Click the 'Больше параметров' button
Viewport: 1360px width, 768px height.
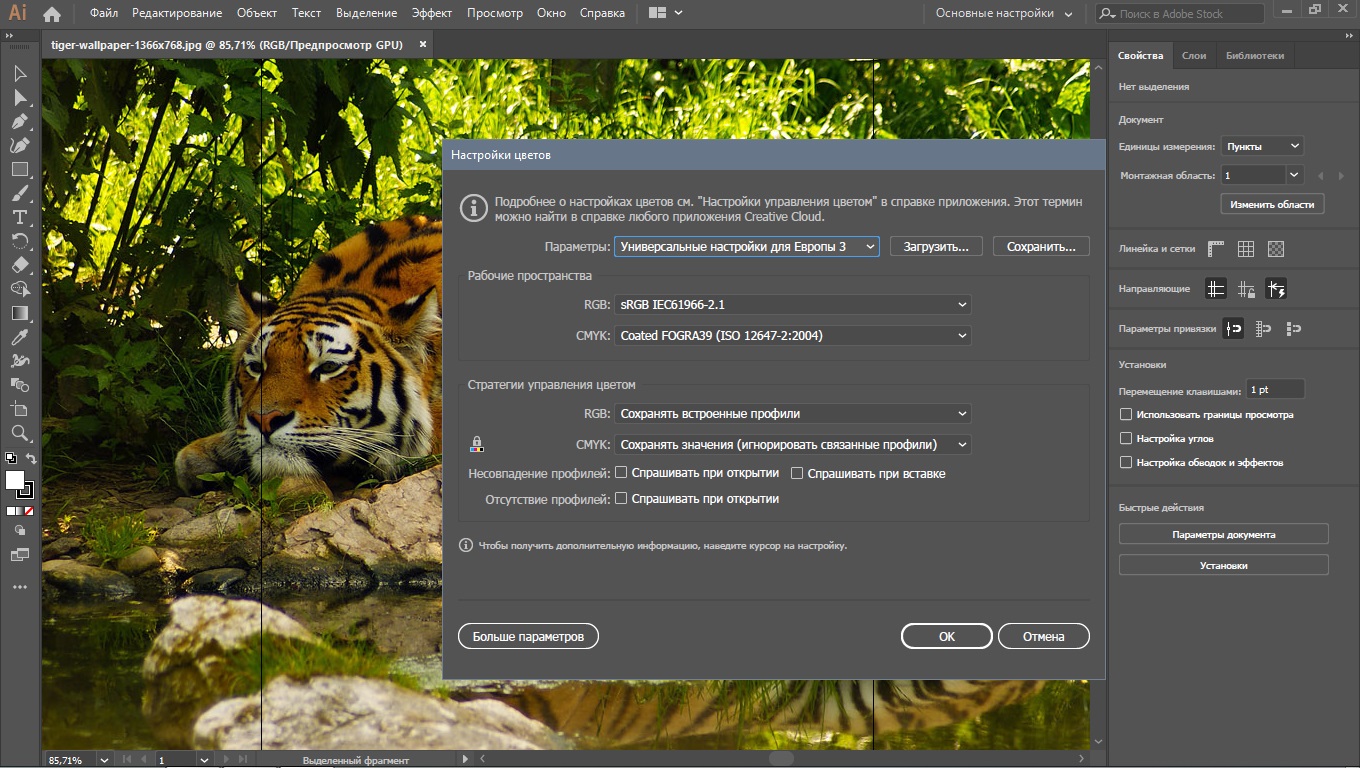click(528, 636)
